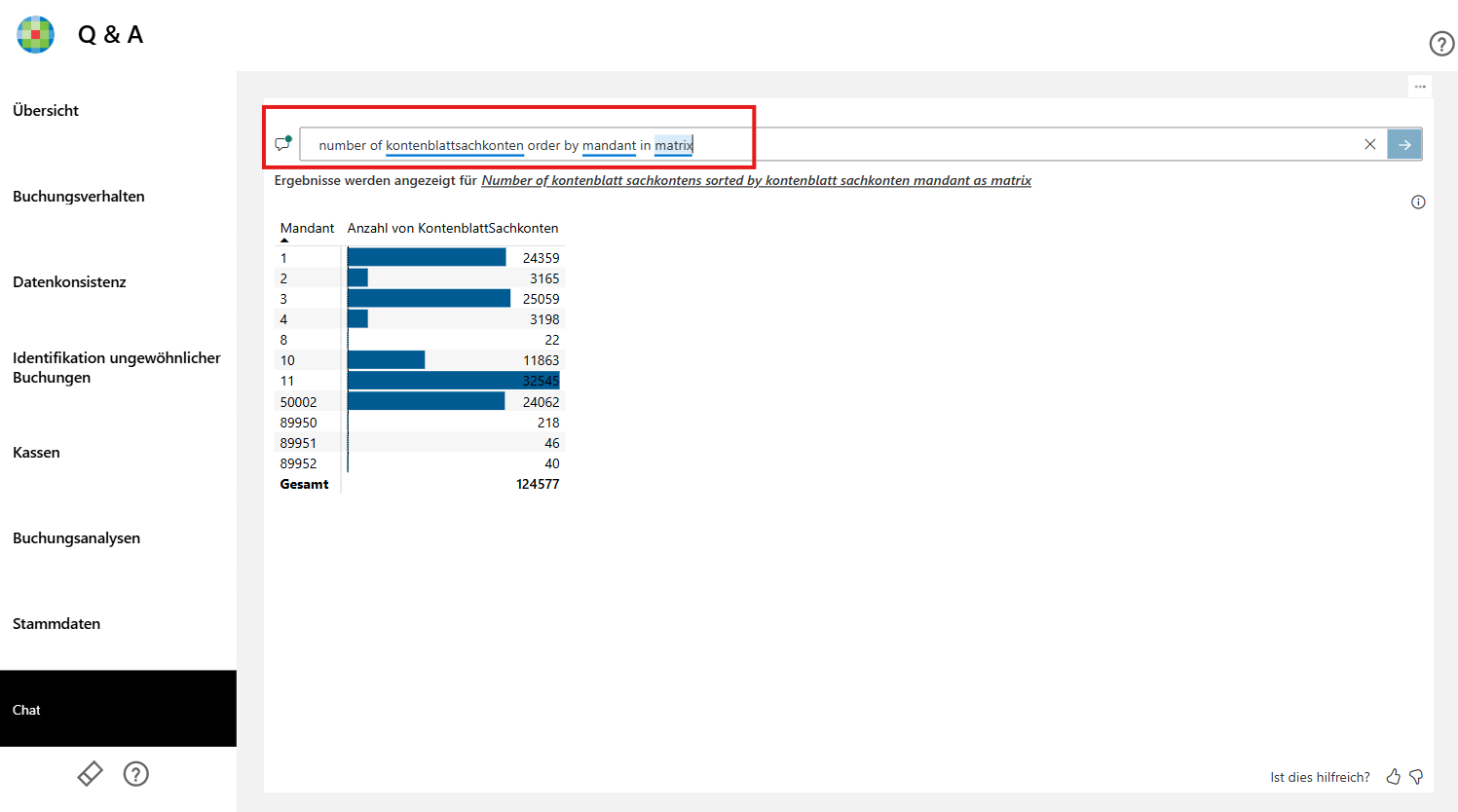Open the Buchungsverhalten page
Image resolution: width=1458 pixels, height=812 pixels.
[x=79, y=196]
